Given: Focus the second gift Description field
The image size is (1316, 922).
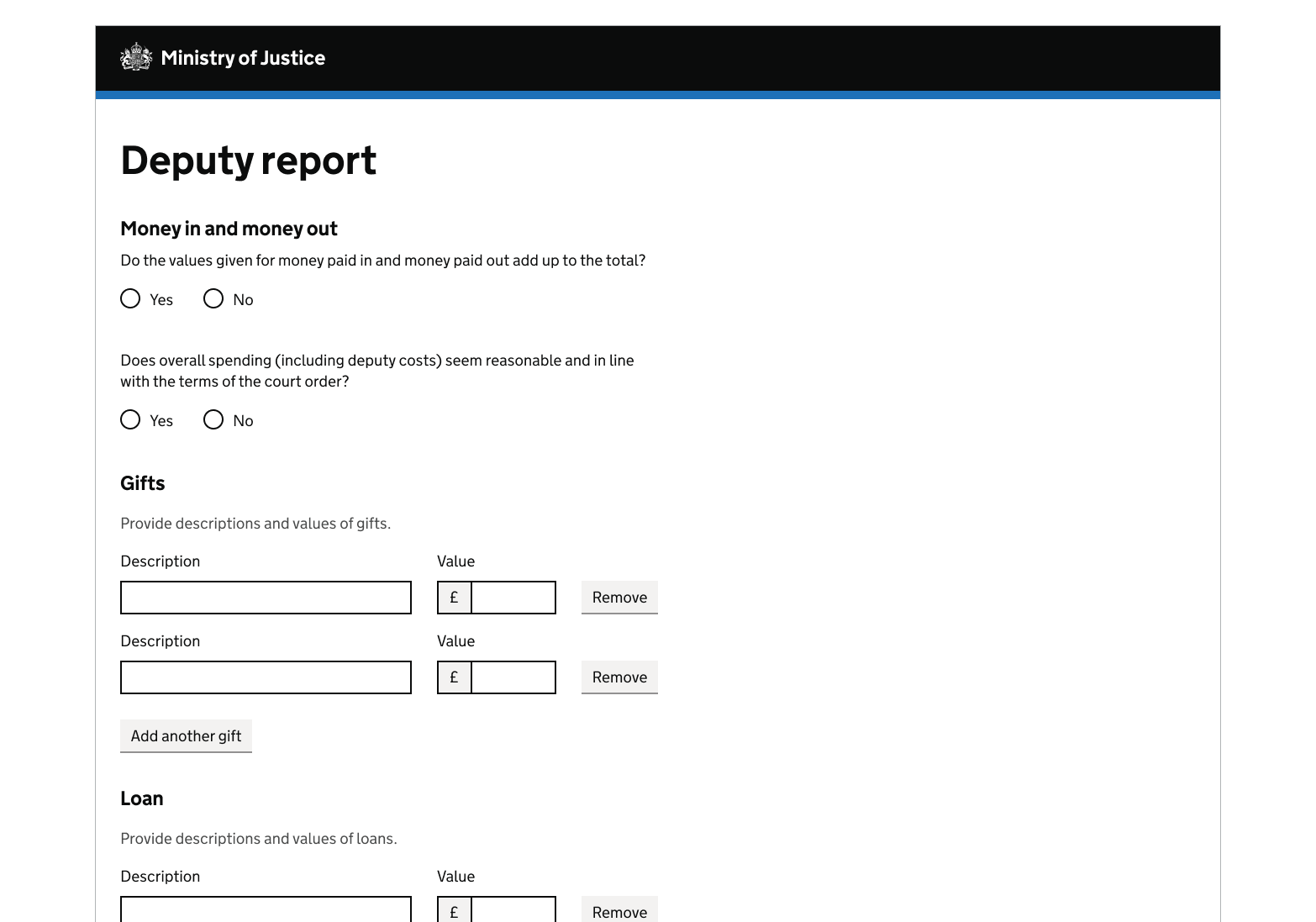Looking at the screenshot, I should (266, 677).
